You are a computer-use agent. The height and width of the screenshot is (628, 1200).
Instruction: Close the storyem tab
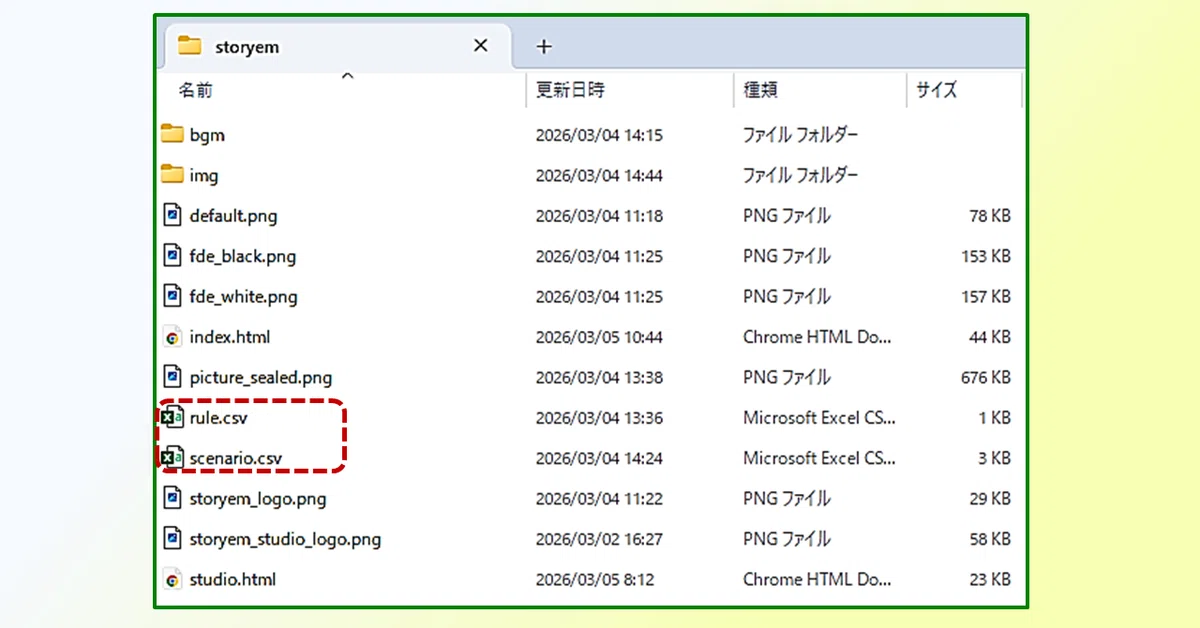coord(481,46)
